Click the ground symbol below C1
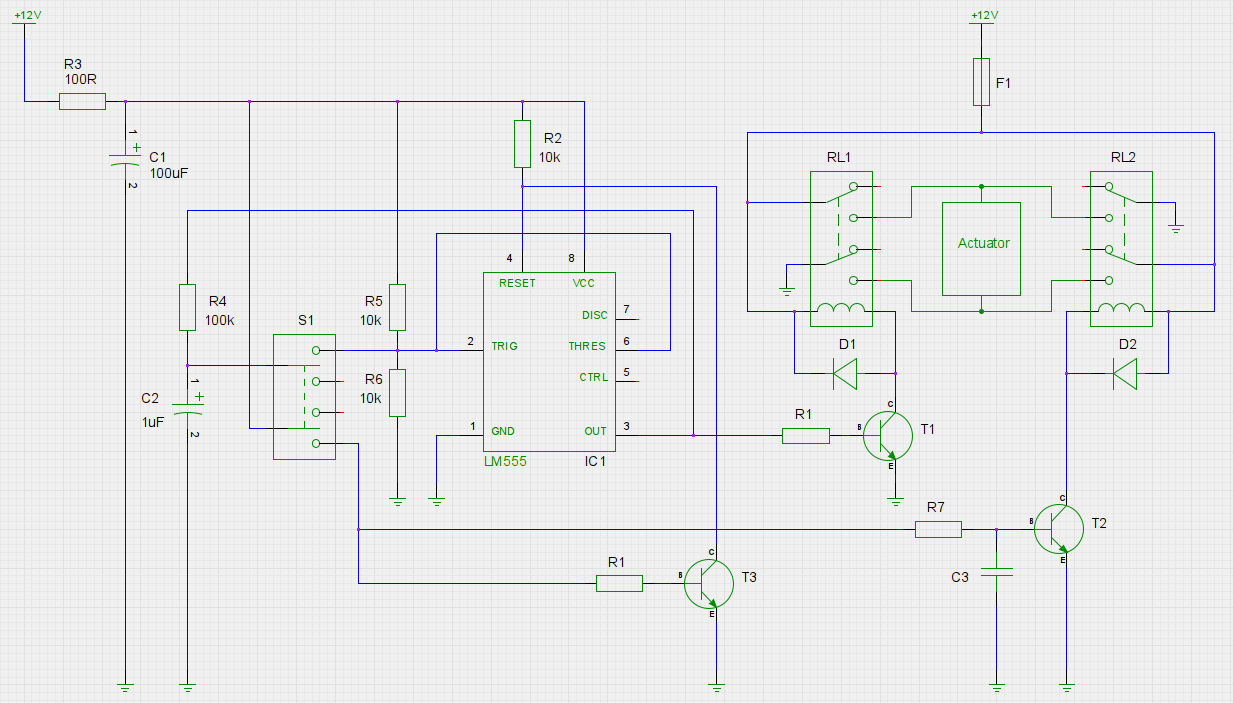1233x703 pixels. tap(125, 687)
